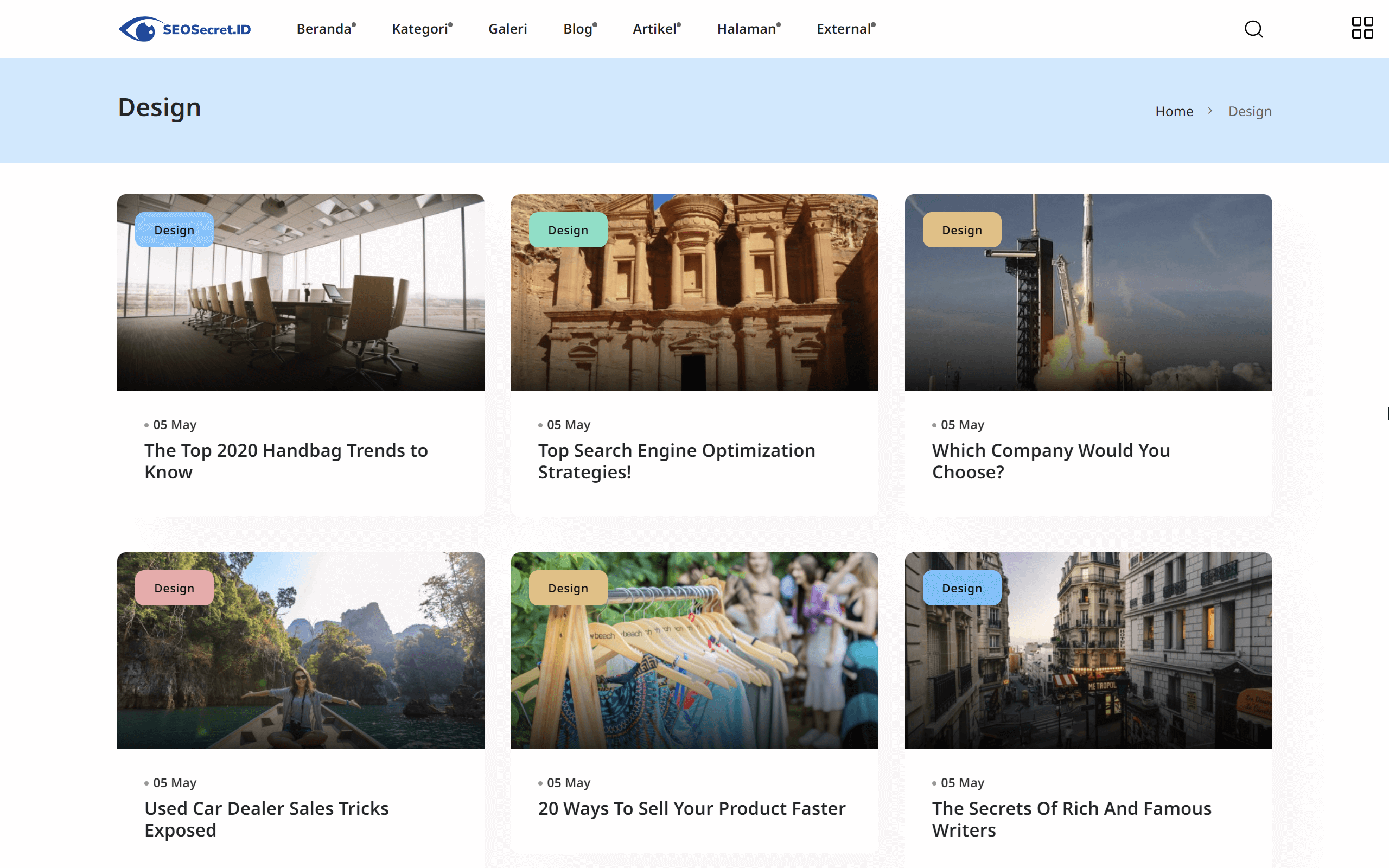Open the post titled Top Search Engine Optimization Strategies!

point(676,461)
